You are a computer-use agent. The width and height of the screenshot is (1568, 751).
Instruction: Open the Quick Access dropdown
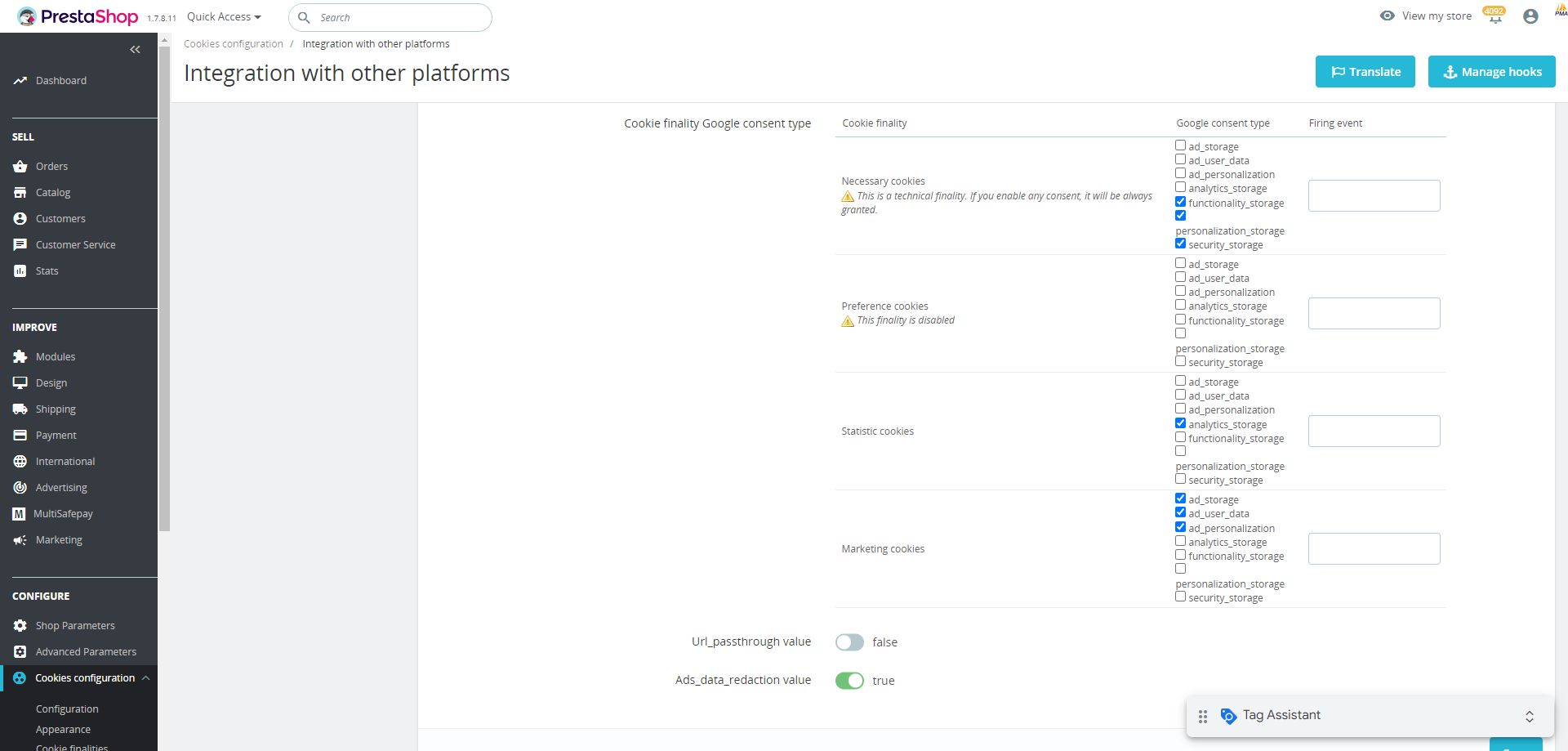coord(224,17)
